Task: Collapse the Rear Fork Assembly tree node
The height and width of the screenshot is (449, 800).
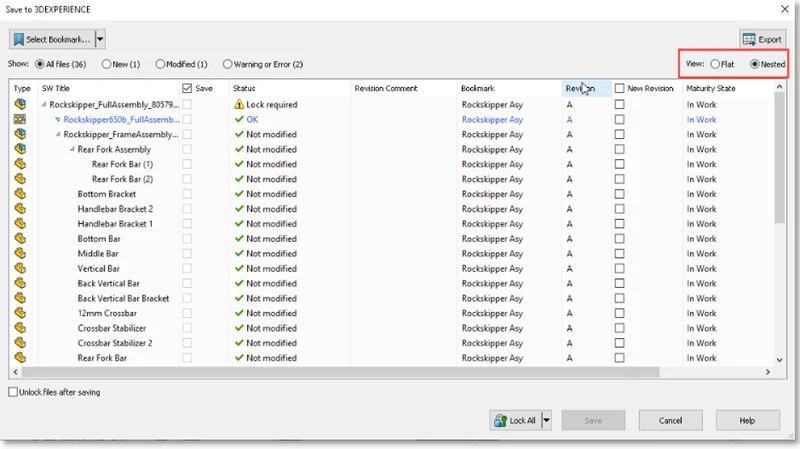Action: click(x=72, y=149)
